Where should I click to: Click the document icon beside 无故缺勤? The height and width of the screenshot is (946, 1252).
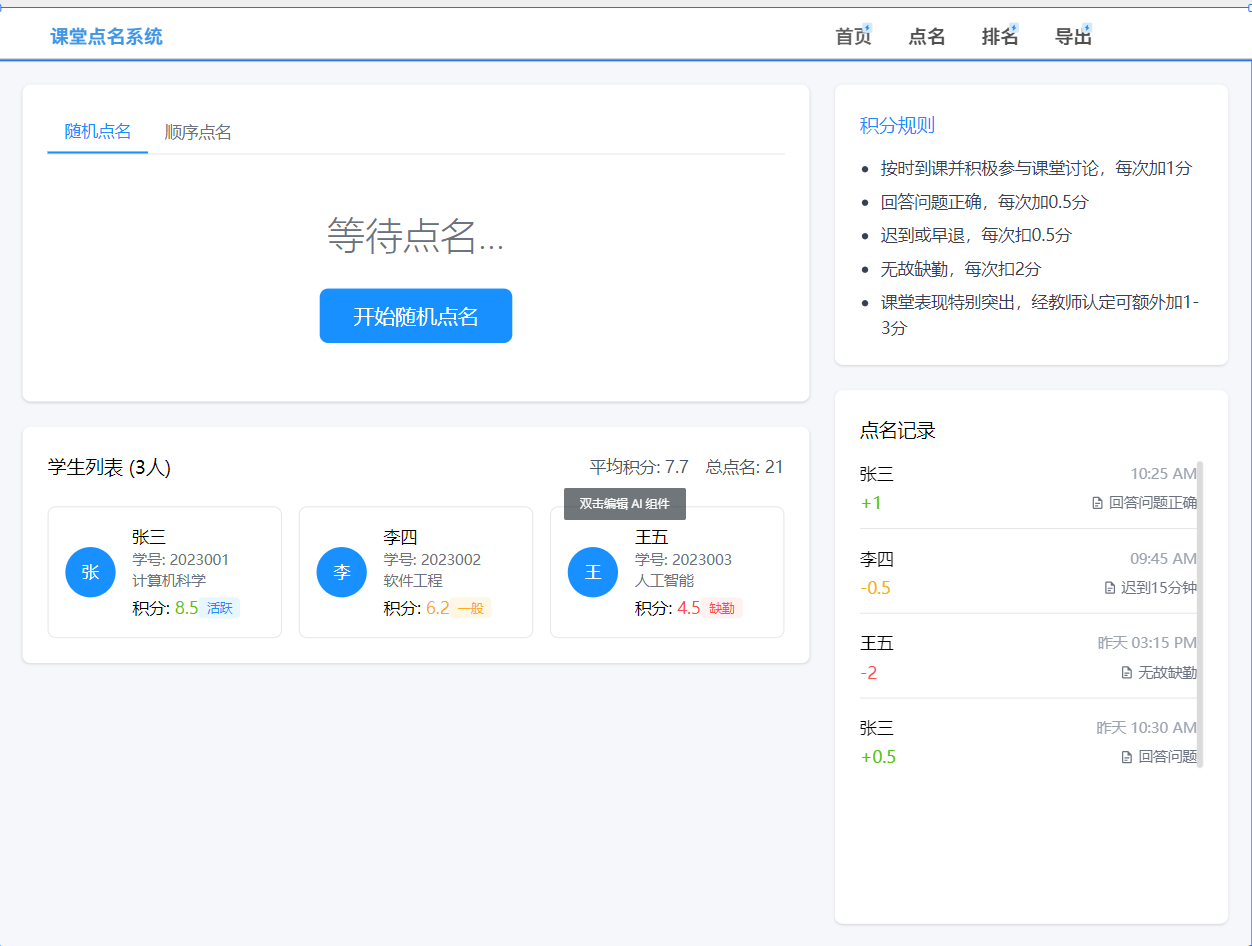pyautogui.click(x=1125, y=672)
